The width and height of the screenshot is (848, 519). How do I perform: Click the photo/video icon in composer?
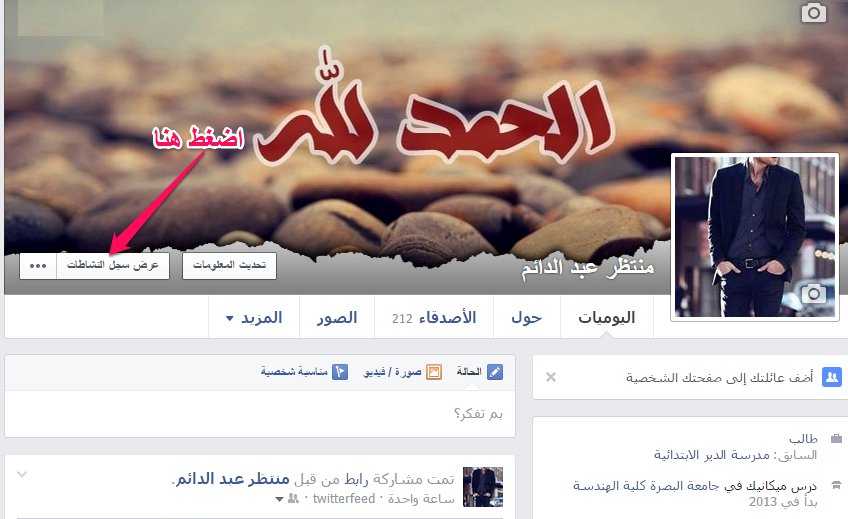coord(434,372)
